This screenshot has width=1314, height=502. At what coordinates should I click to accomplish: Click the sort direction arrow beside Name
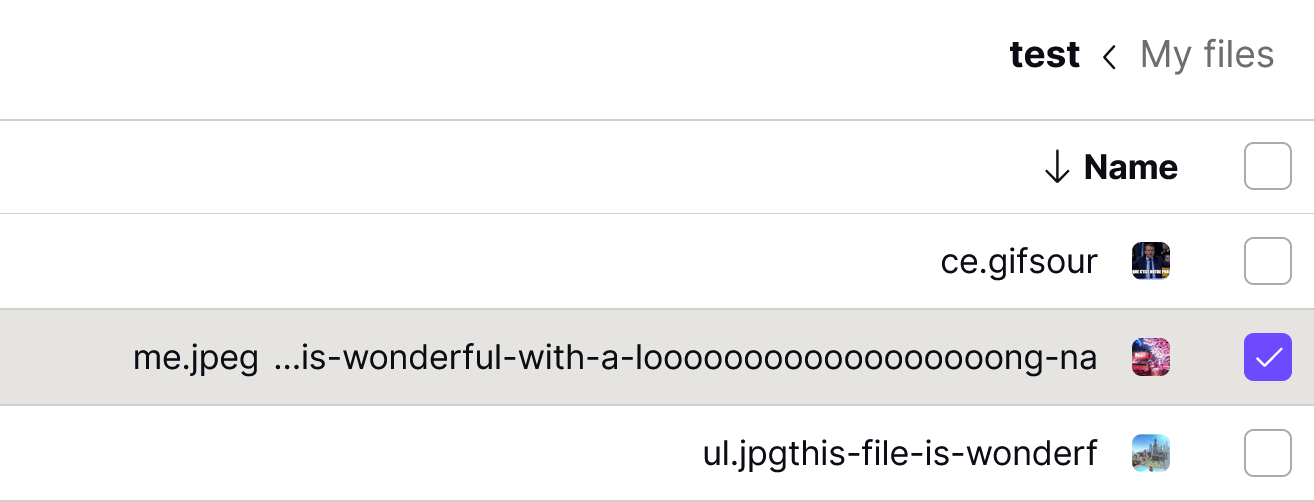coord(1057,168)
